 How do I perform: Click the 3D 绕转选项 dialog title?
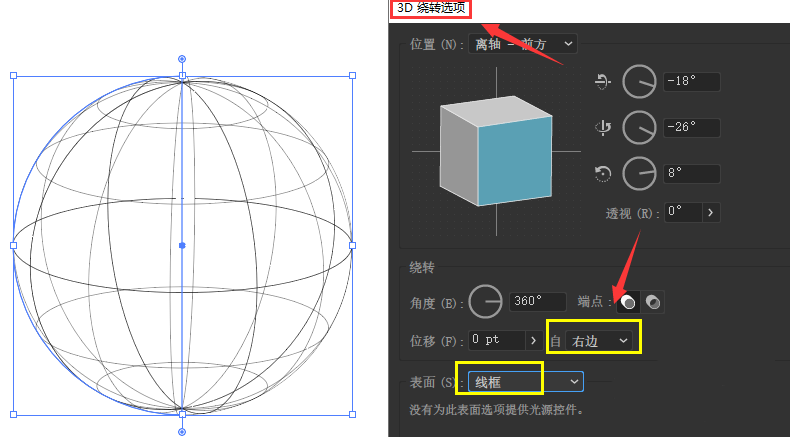point(431,9)
